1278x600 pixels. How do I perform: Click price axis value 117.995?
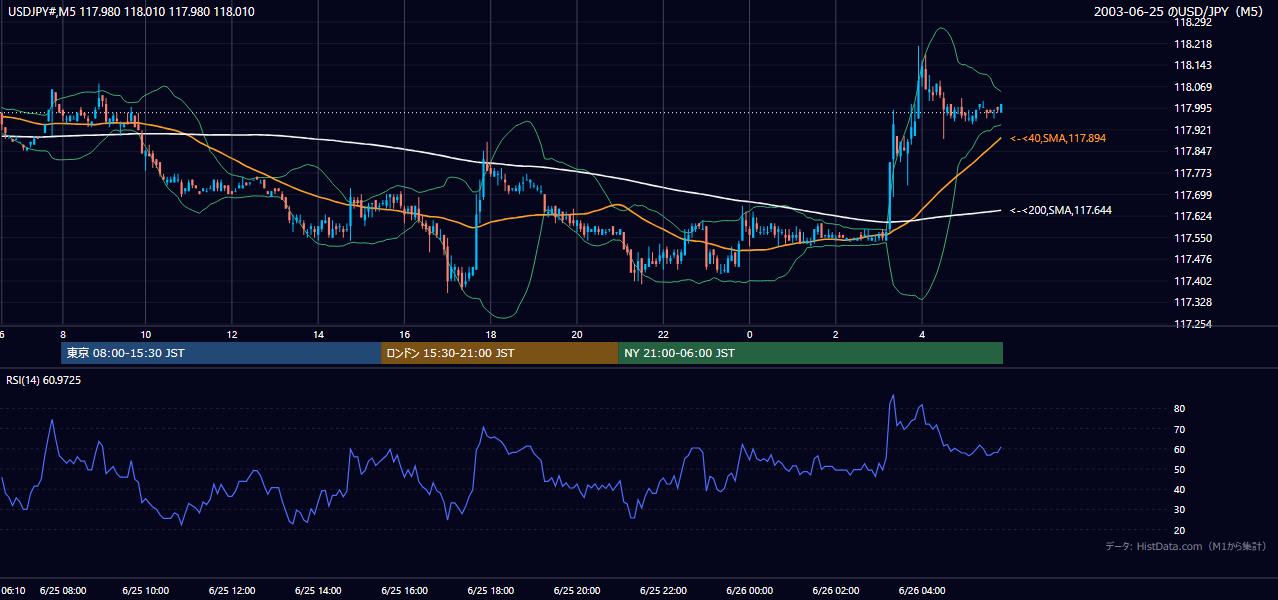click(x=1193, y=108)
